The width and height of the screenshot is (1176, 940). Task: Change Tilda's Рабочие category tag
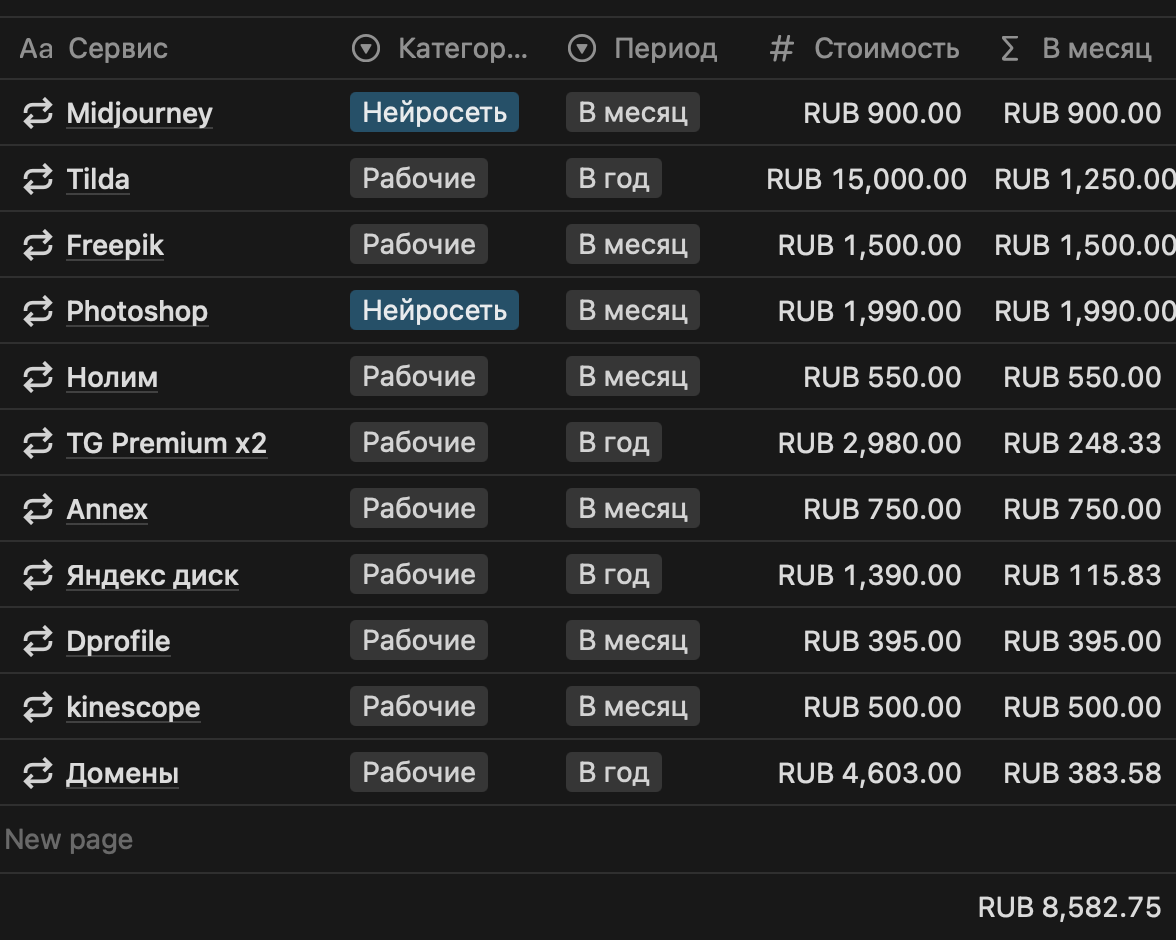coord(418,179)
